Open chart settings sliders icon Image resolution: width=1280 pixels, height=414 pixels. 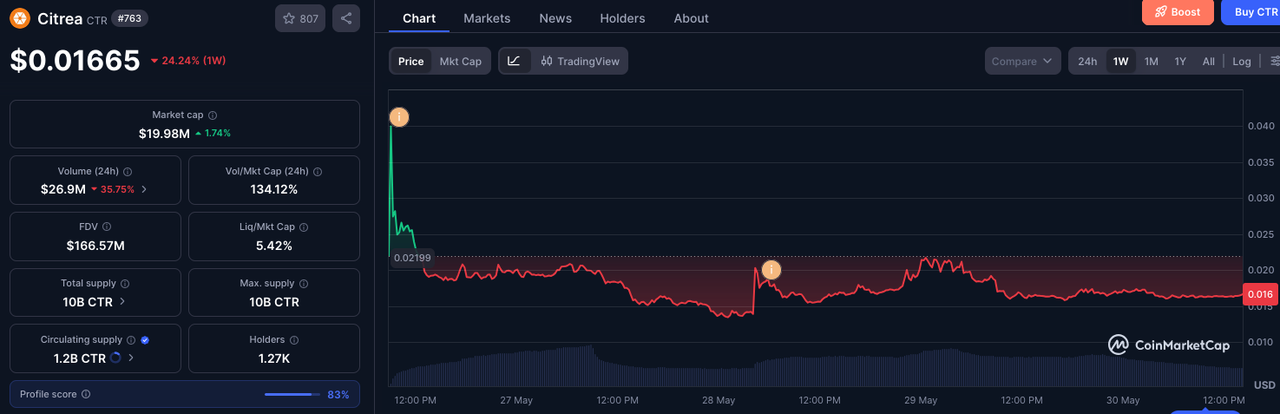(x=1276, y=61)
